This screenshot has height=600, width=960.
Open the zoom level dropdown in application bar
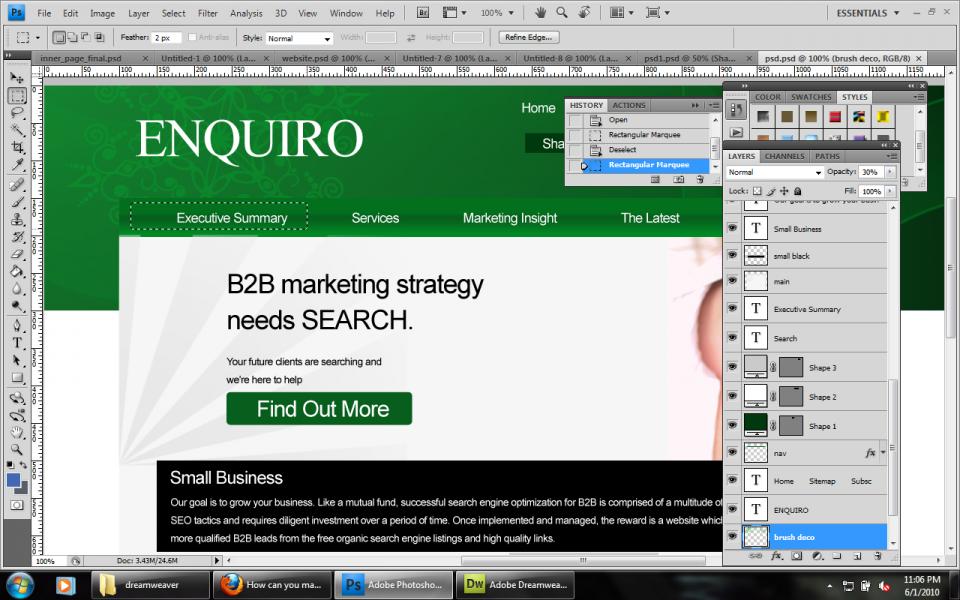pyautogui.click(x=511, y=13)
